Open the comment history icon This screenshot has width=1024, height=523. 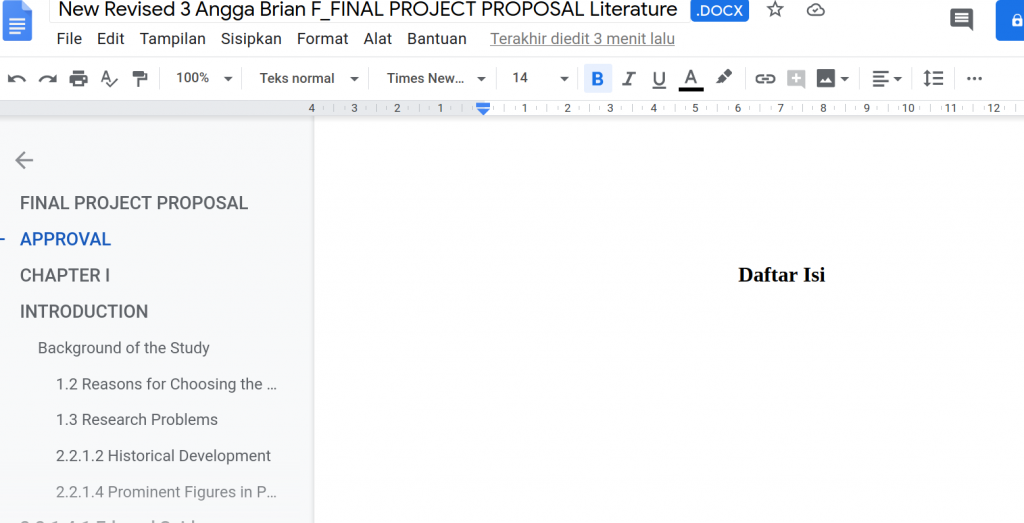coord(961,20)
